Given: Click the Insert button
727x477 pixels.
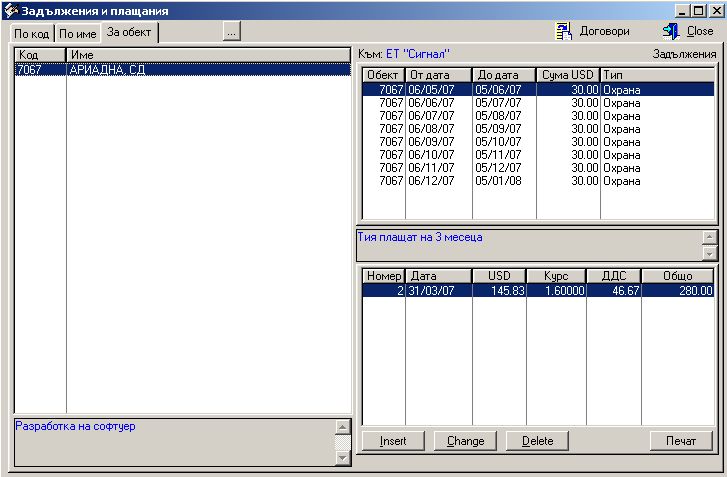Looking at the screenshot, I should [x=393, y=441].
